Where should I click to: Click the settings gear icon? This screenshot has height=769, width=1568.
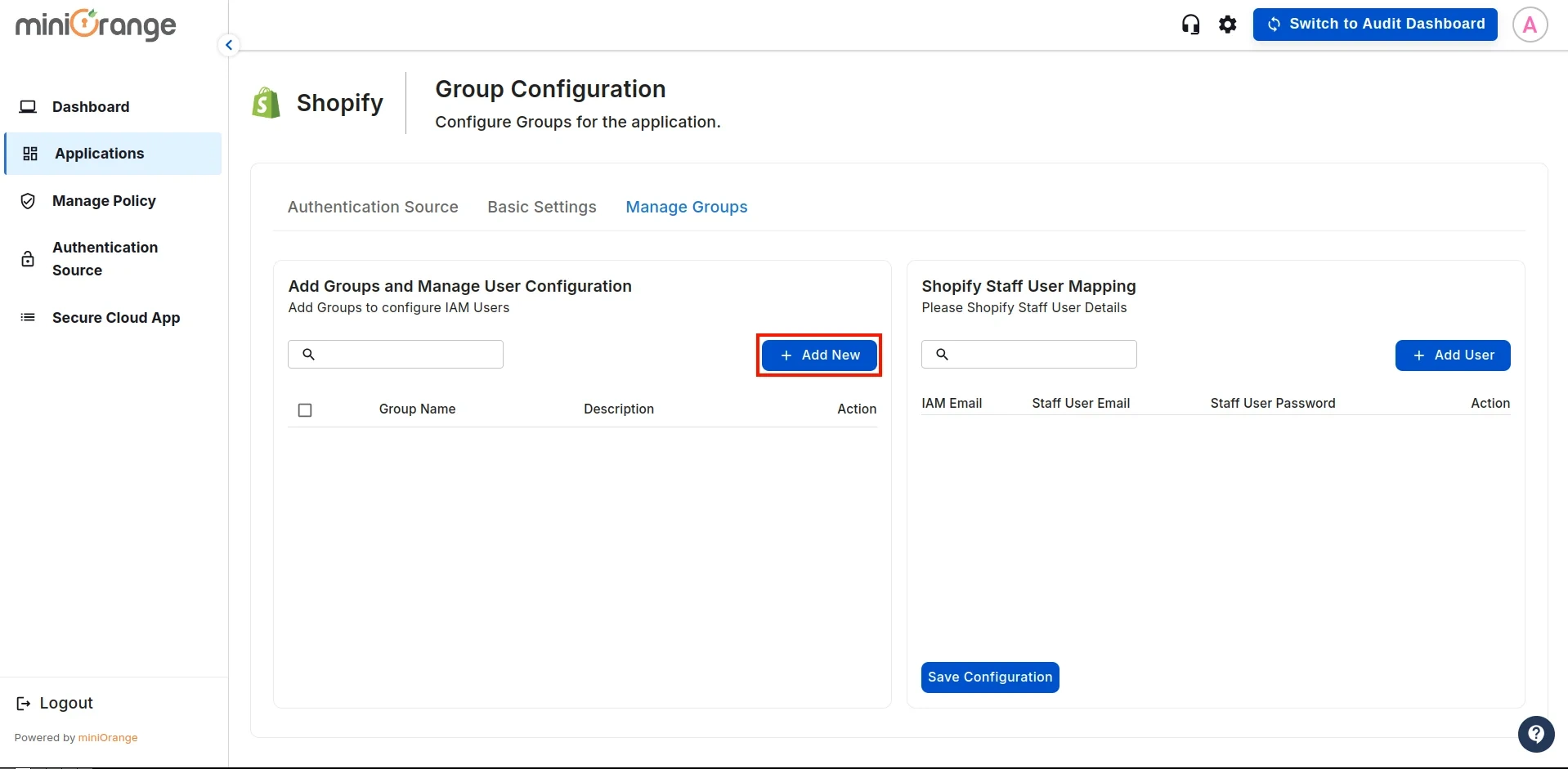(1228, 24)
